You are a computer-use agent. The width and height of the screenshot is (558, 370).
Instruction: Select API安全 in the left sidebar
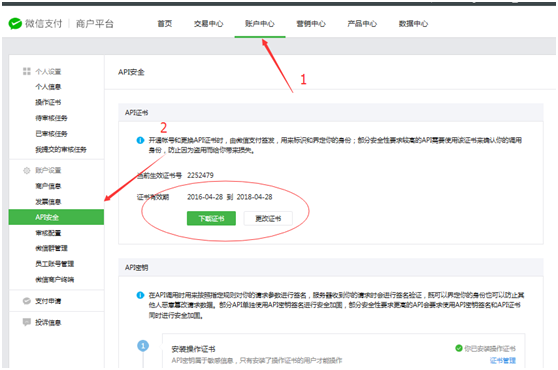(x=56, y=217)
